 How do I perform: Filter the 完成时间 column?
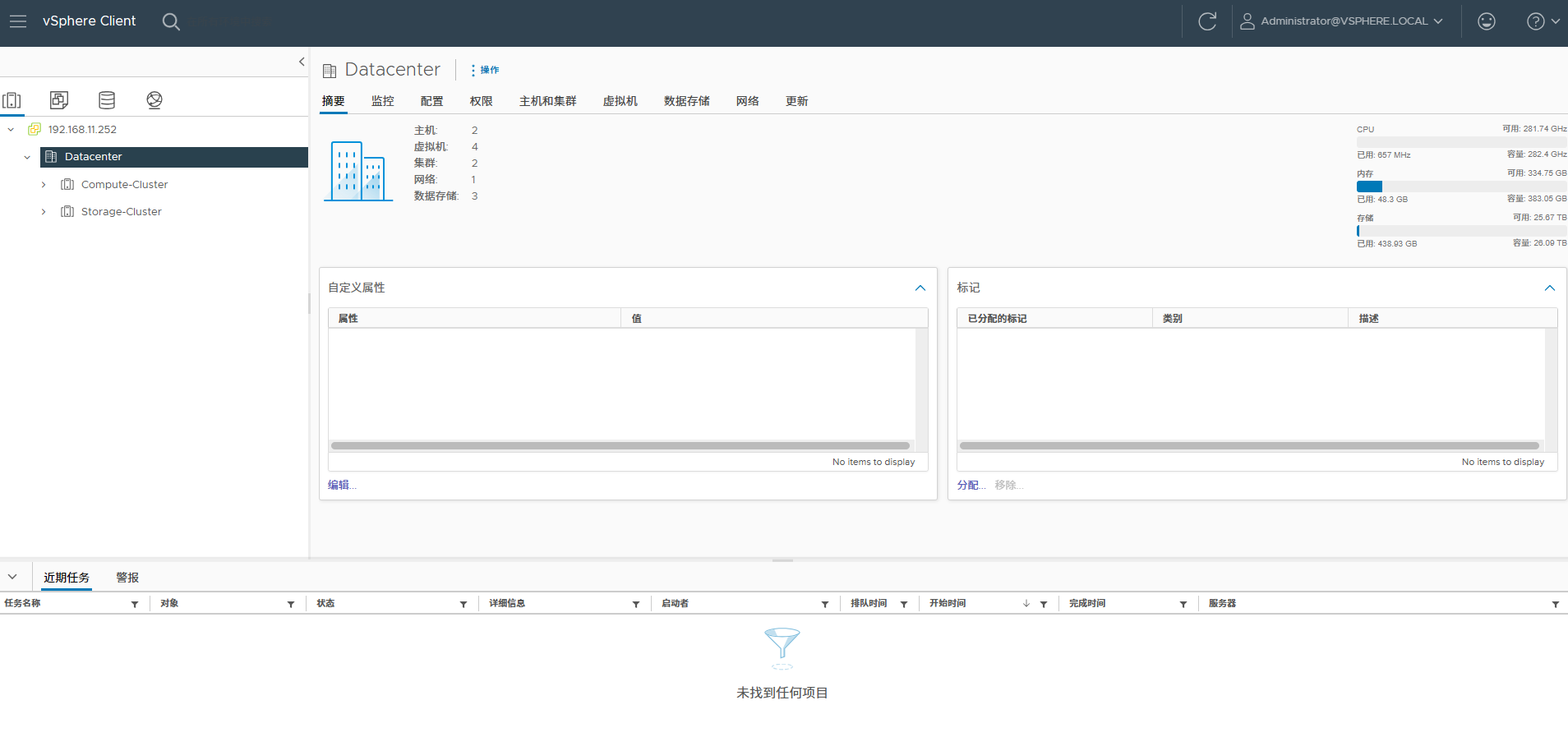(x=1183, y=605)
